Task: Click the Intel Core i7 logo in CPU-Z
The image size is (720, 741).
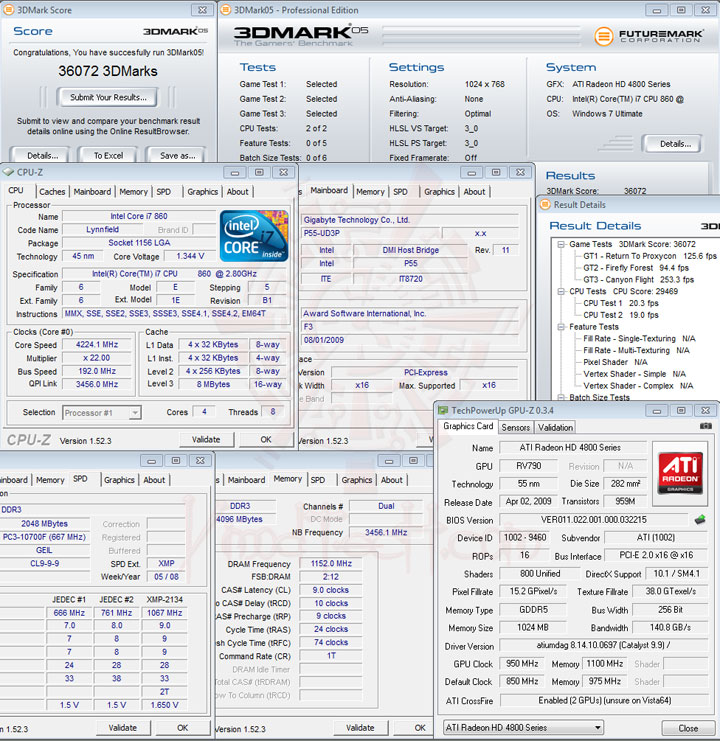Action: coord(254,236)
